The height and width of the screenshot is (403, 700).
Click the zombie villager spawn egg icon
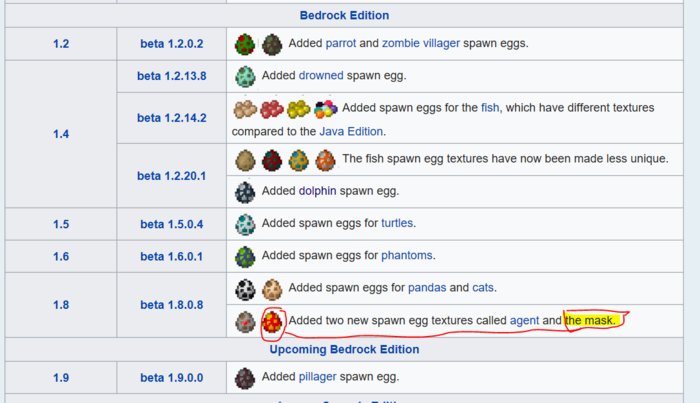pyautogui.click(x=272, y=44)
